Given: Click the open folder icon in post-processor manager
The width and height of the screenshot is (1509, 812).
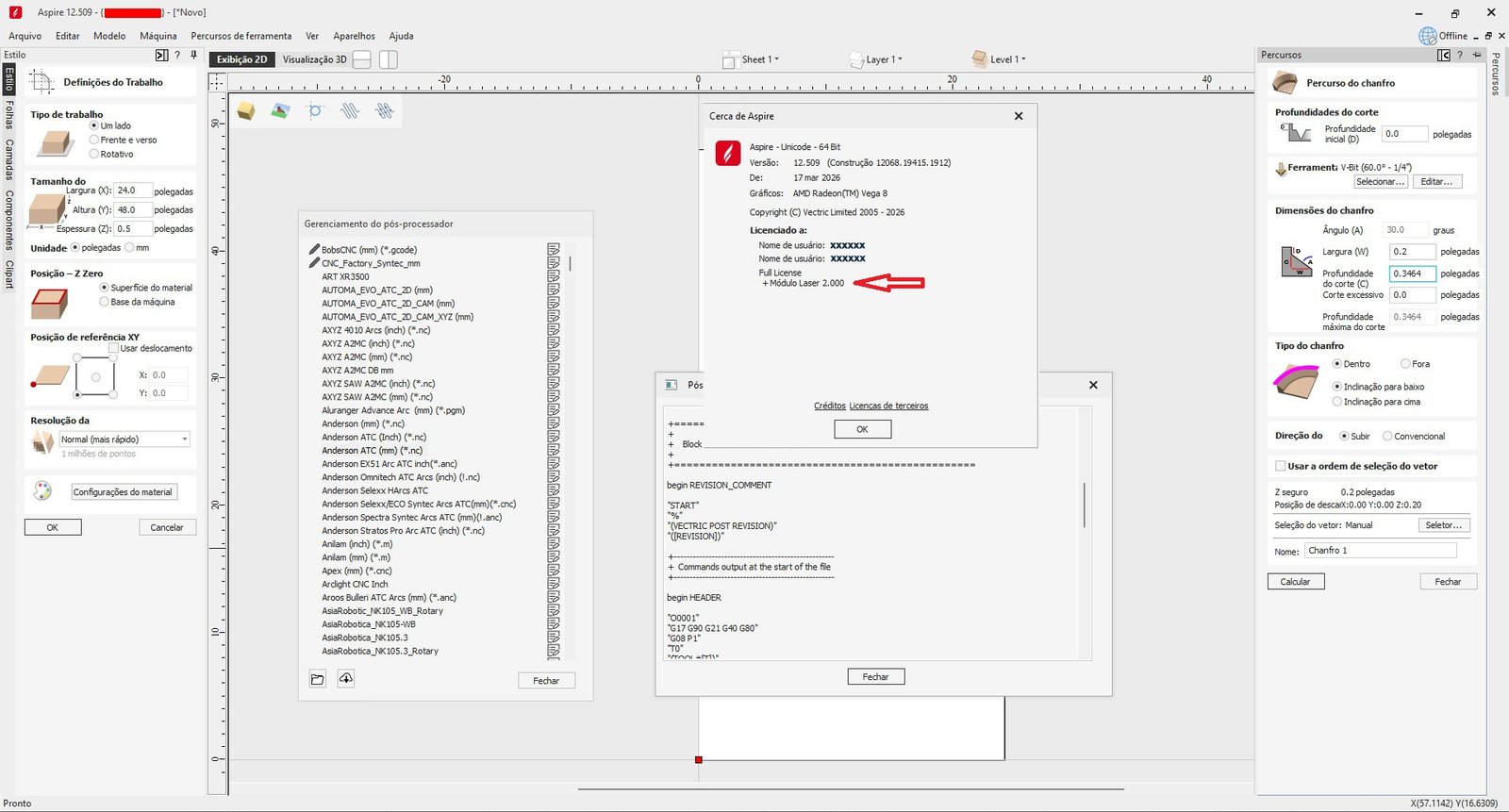Looking at the screenshot, I should tap(318, 679).
